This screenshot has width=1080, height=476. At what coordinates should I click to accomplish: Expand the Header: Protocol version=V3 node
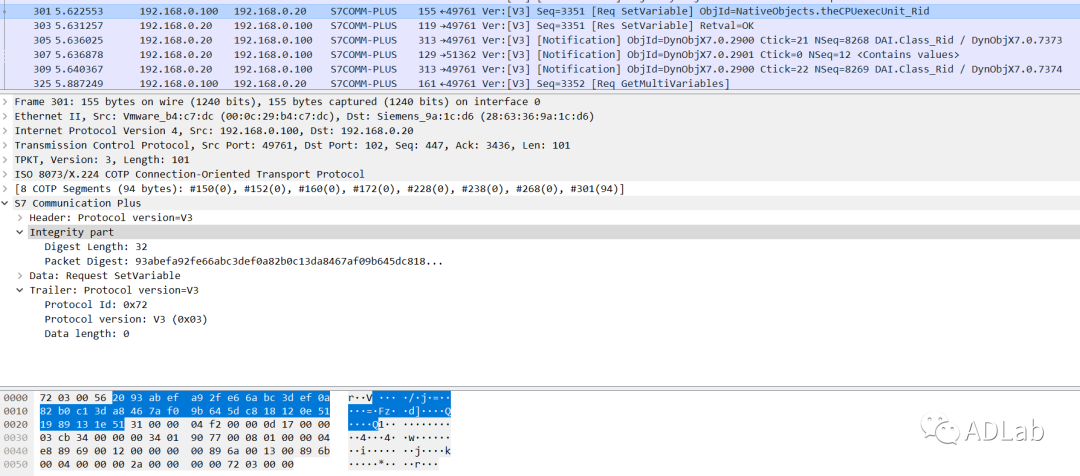tap(21, 218)
